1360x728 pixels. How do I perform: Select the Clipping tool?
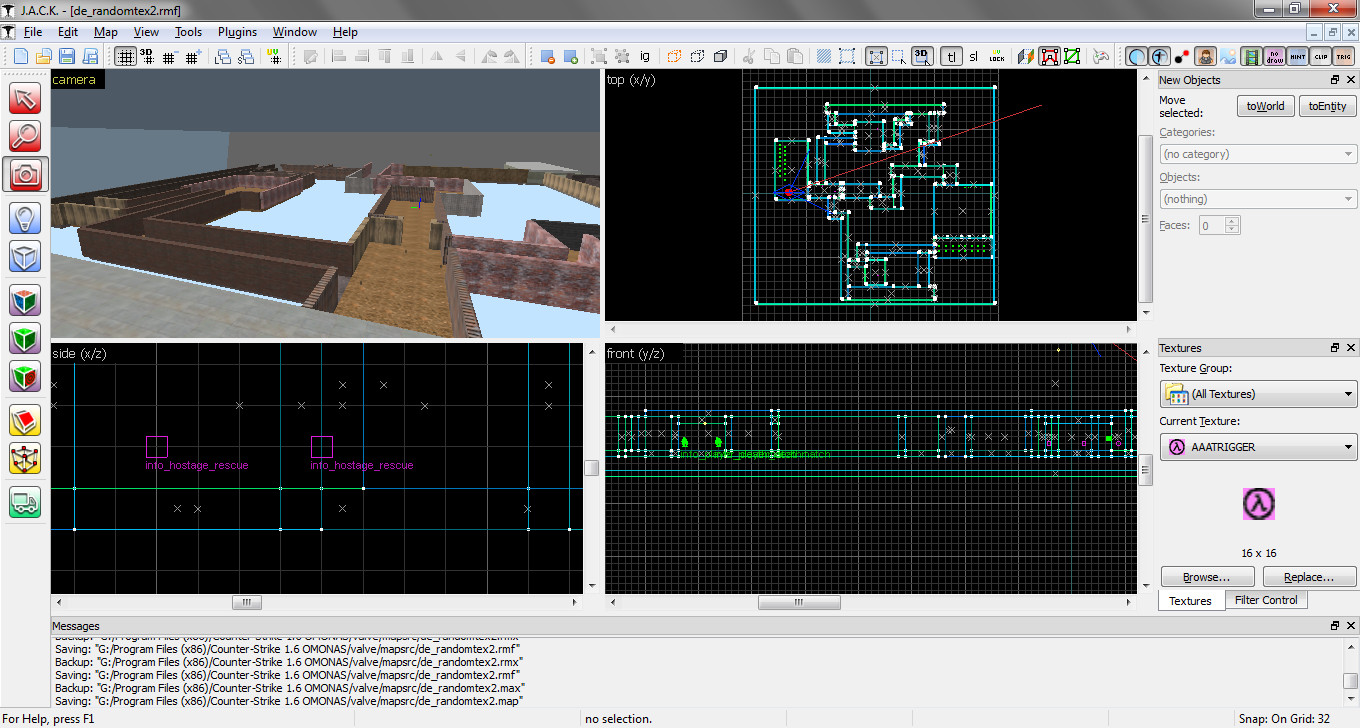25,420
